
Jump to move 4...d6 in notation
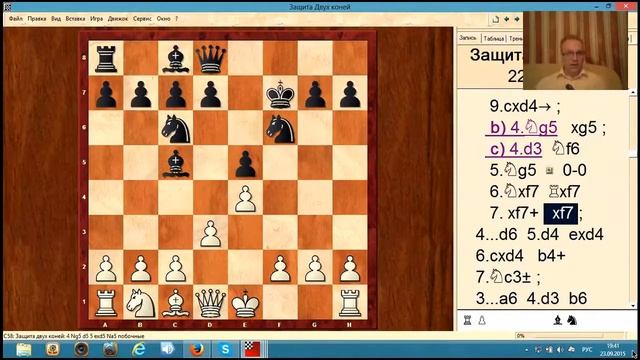pos(496,235)
